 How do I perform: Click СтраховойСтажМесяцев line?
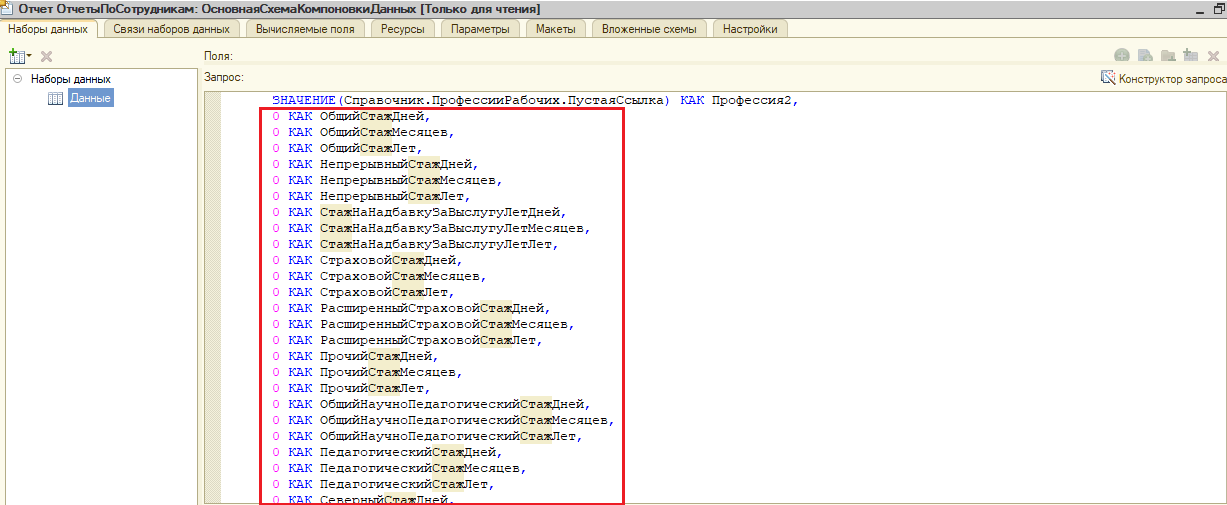pos(378,276)
